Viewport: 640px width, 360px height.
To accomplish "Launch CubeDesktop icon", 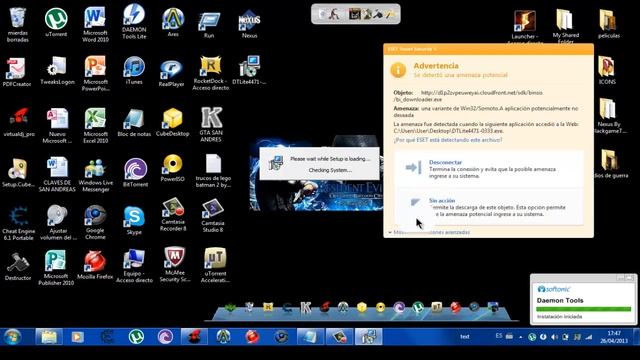I will [x=173, y=118].
